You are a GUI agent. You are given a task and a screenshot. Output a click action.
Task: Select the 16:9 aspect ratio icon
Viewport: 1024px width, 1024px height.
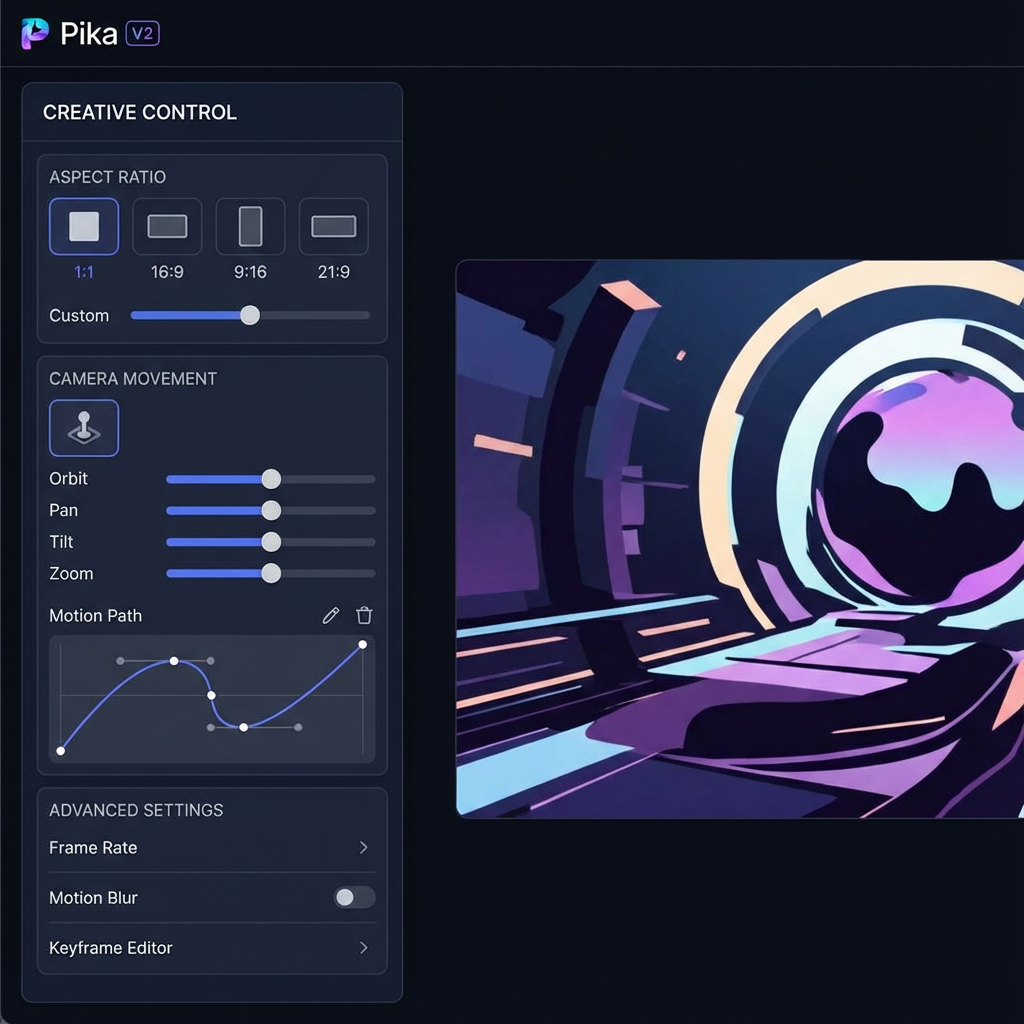click(x=167, y=226)
